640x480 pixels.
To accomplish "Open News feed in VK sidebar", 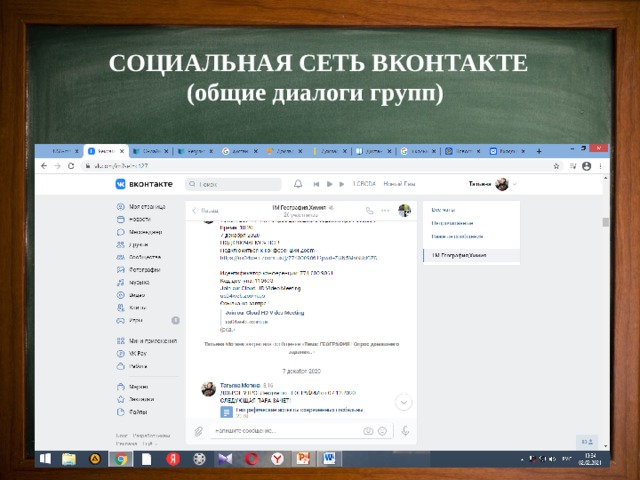I will (x=133, y=220).
